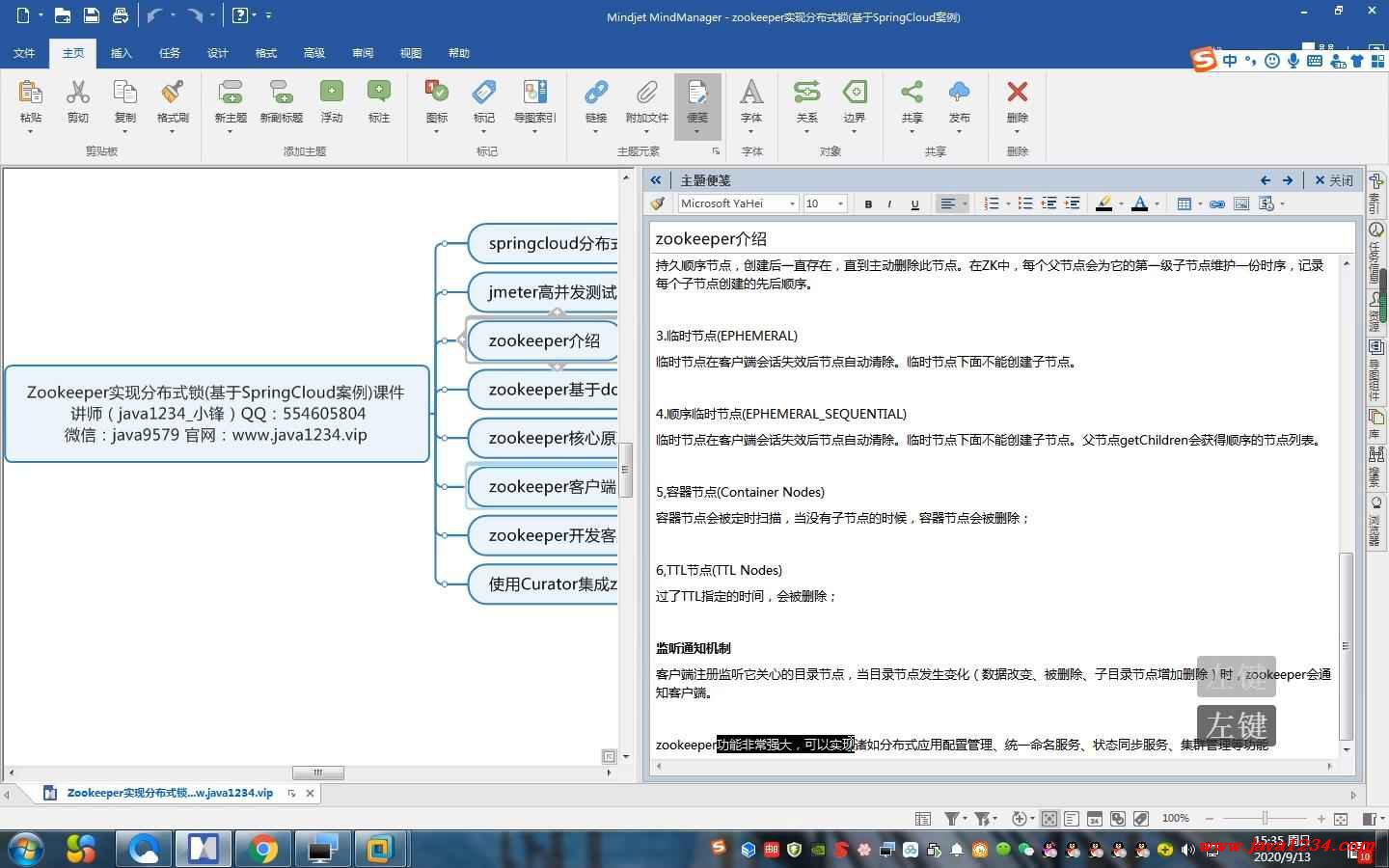
Task: Open the numbered list dropdown arrow
Action: pyautogui.click(x=1008, y=203)
